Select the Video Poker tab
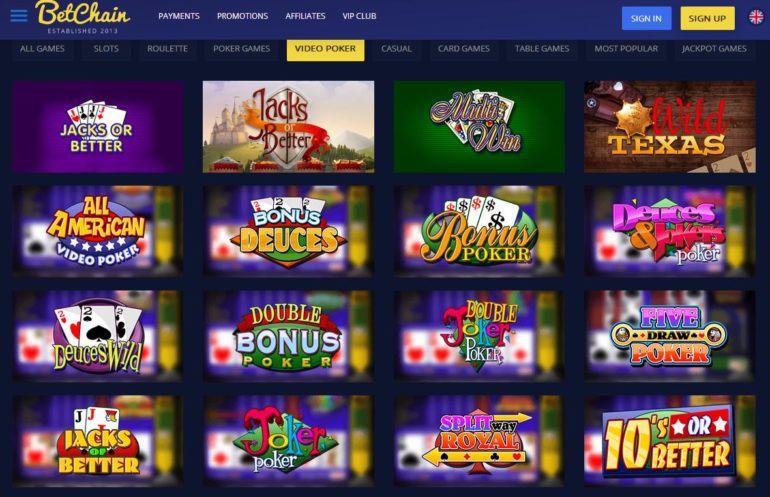Screen dimensions: 770x497 325,49
